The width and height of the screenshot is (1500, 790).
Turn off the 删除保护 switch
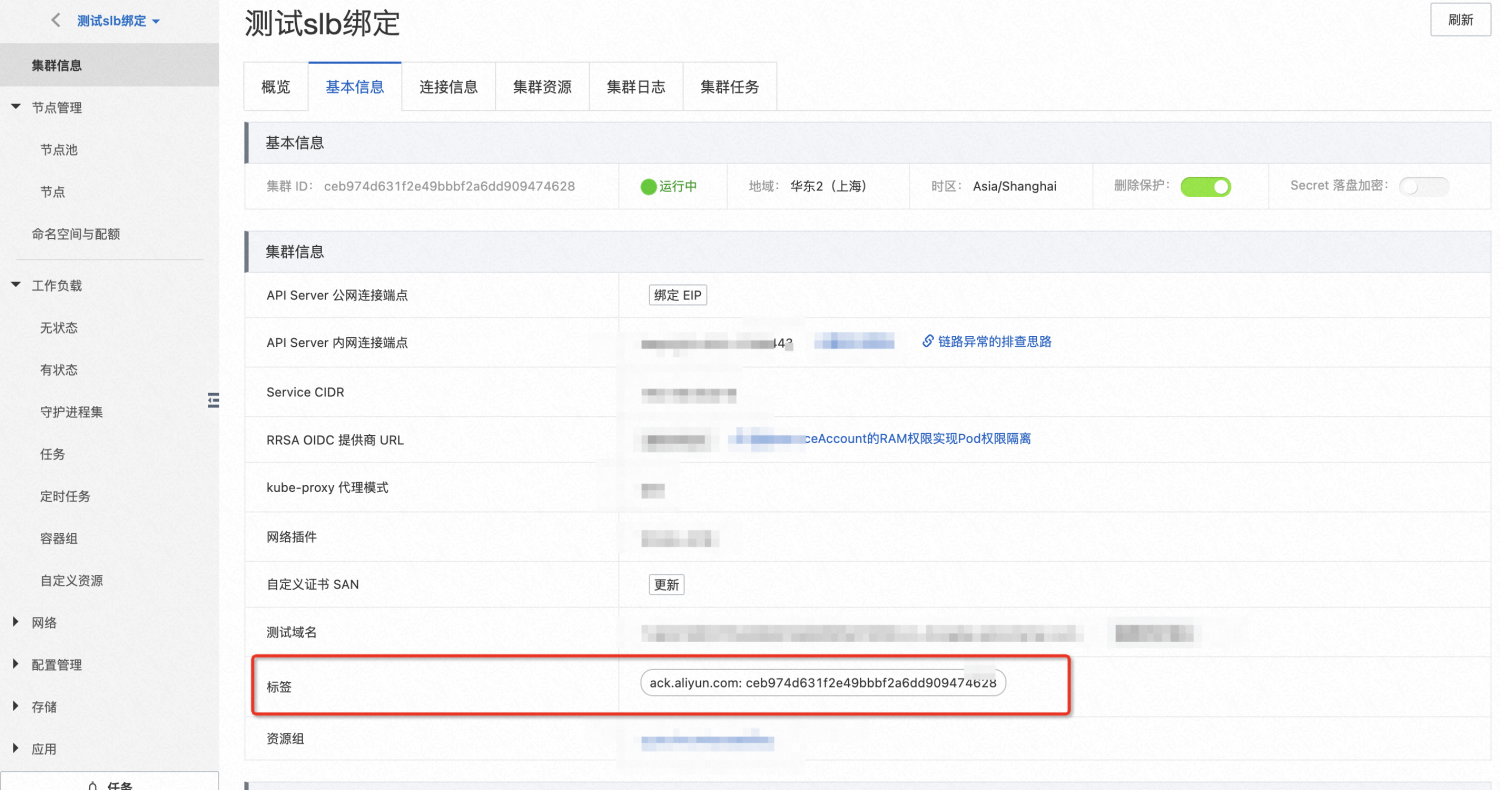coord(1205,186)
